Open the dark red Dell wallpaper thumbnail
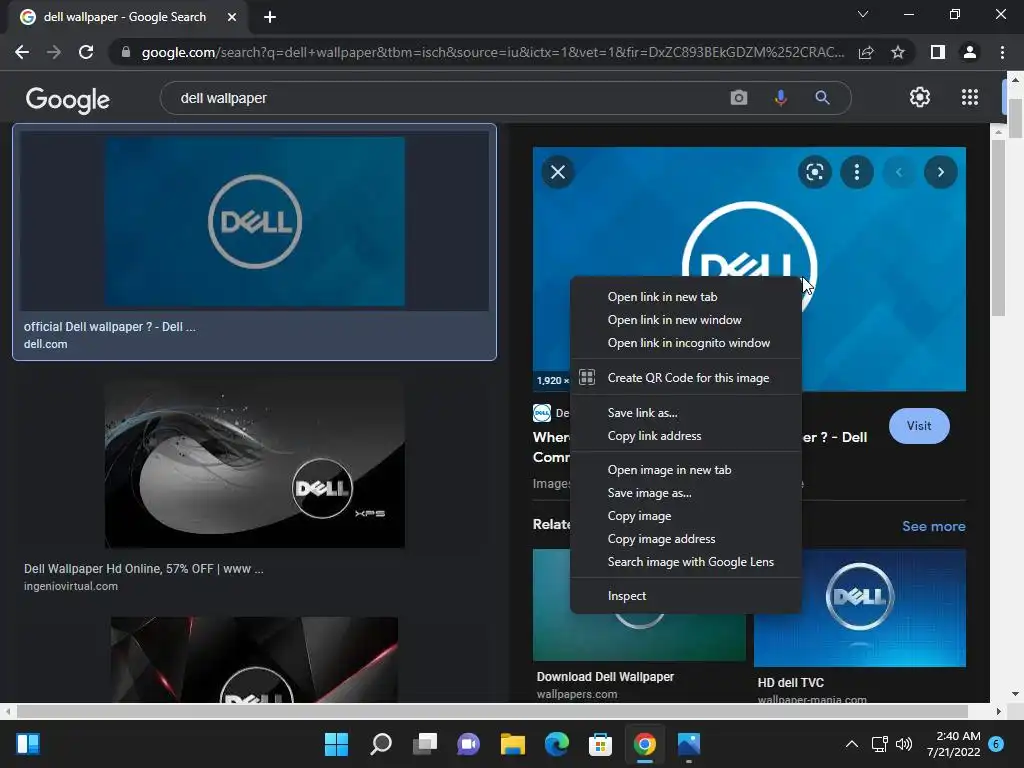The height and width of the screenshot is (768, 1024). (255, 660)
